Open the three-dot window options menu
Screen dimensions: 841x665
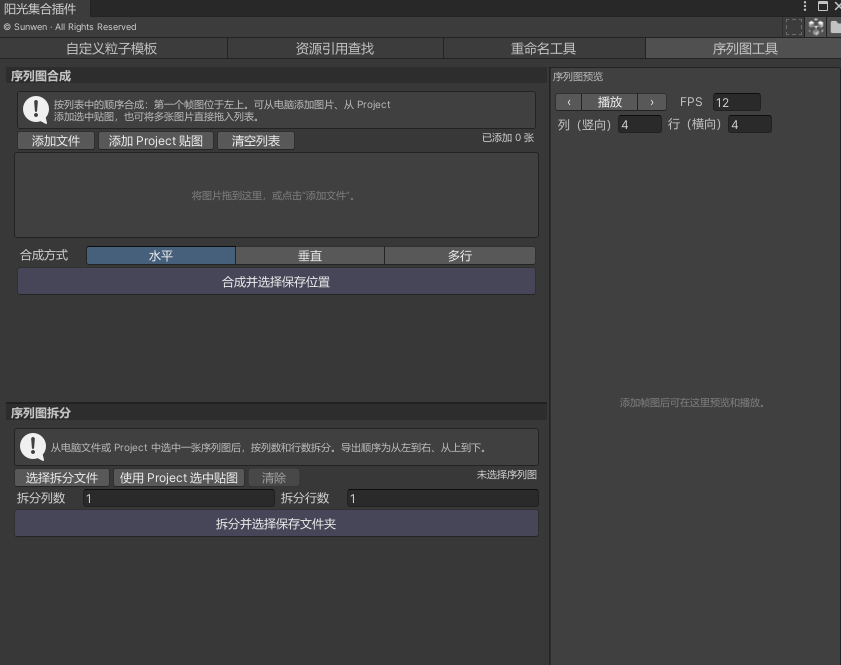tap(805, 6)
